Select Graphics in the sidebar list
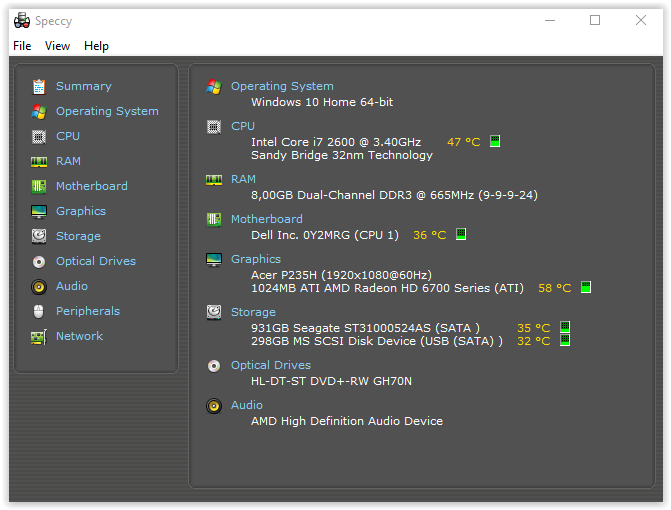Viewport: 671px width, 510px height. click(x=81, y=211)
